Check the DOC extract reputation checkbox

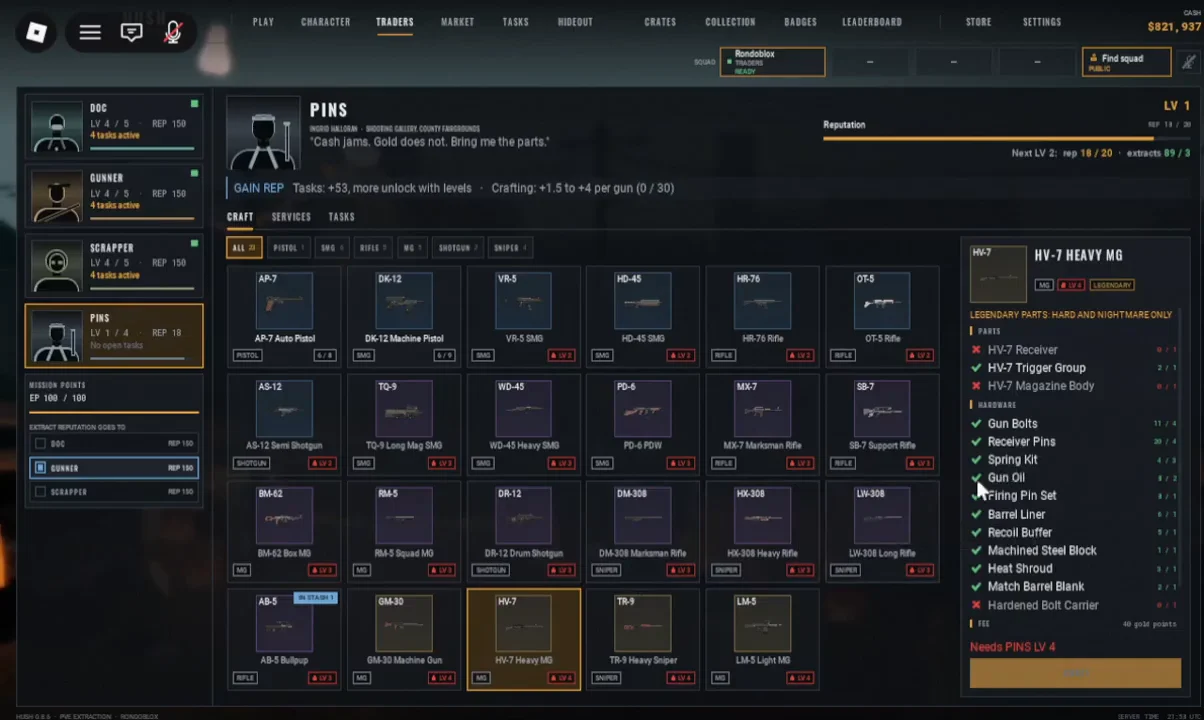(40, 444)
